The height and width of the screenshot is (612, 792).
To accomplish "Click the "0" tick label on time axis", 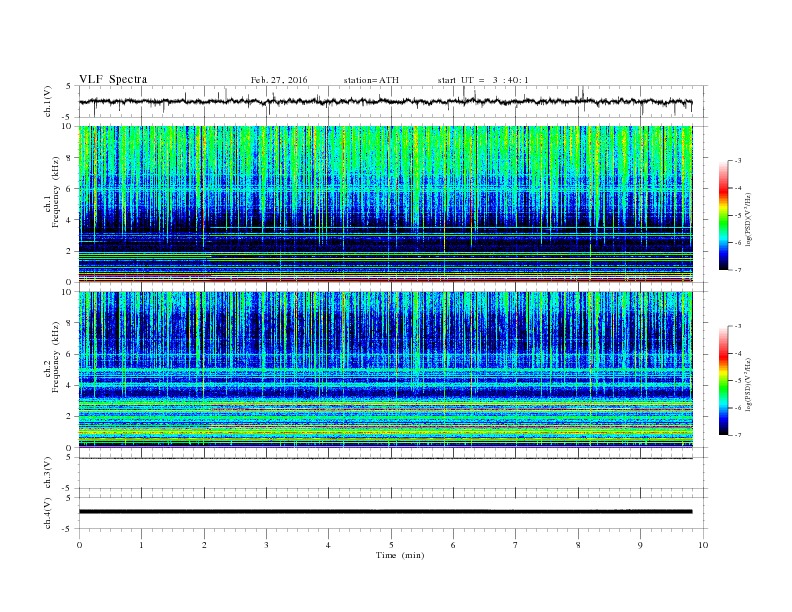I will (79, 545).
